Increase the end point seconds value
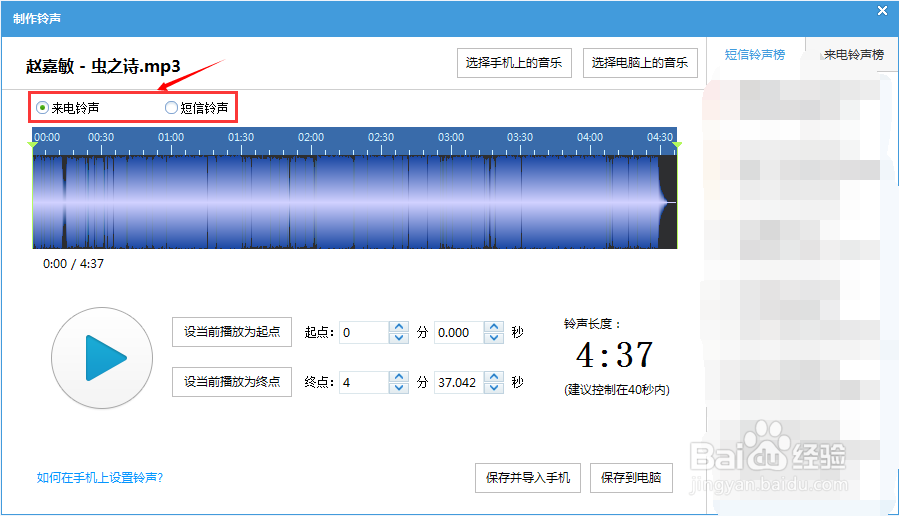This screenshot has height=516, width=899. coord(494,377)
